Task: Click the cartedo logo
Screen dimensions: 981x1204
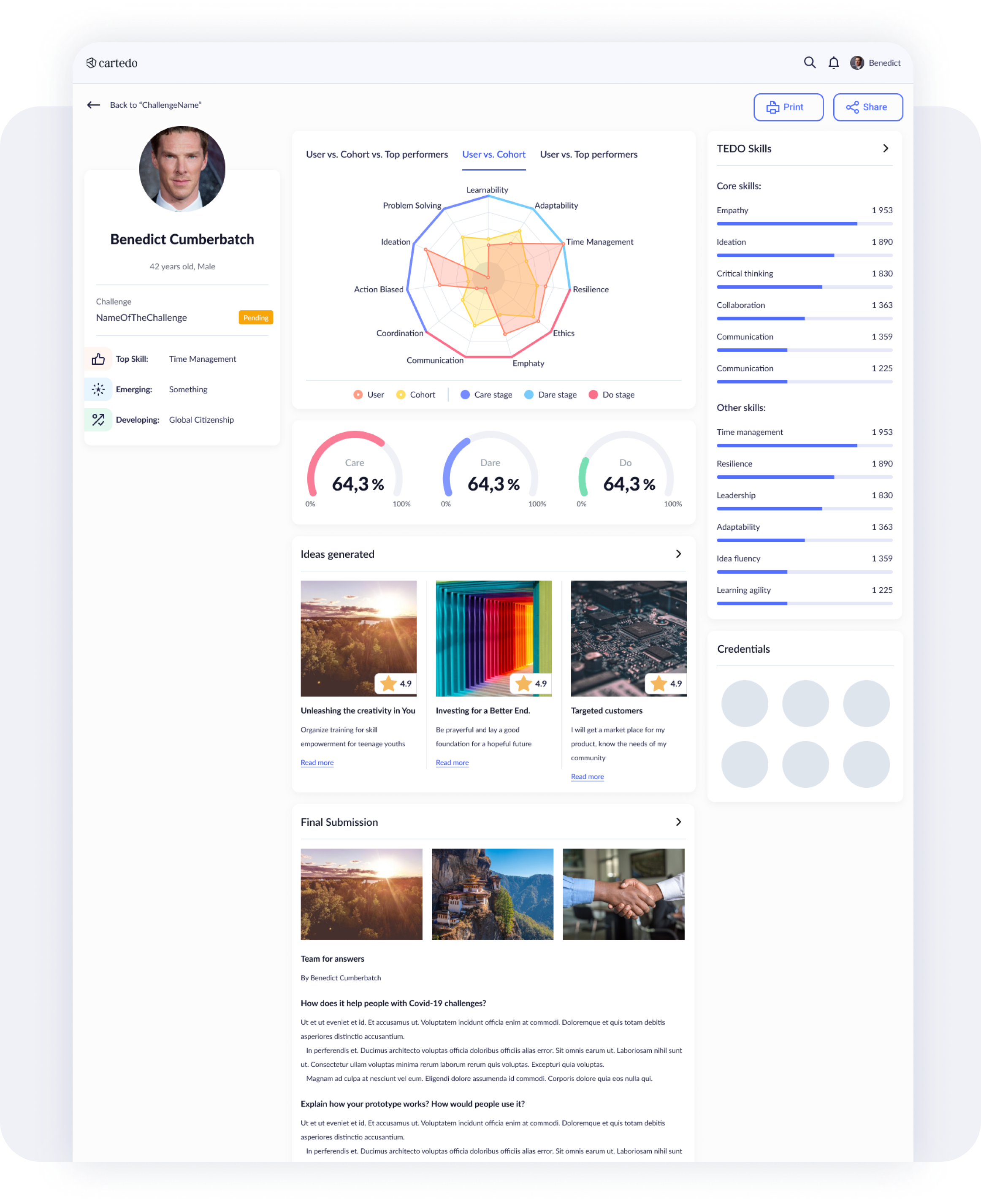Action: coord(112,63)
